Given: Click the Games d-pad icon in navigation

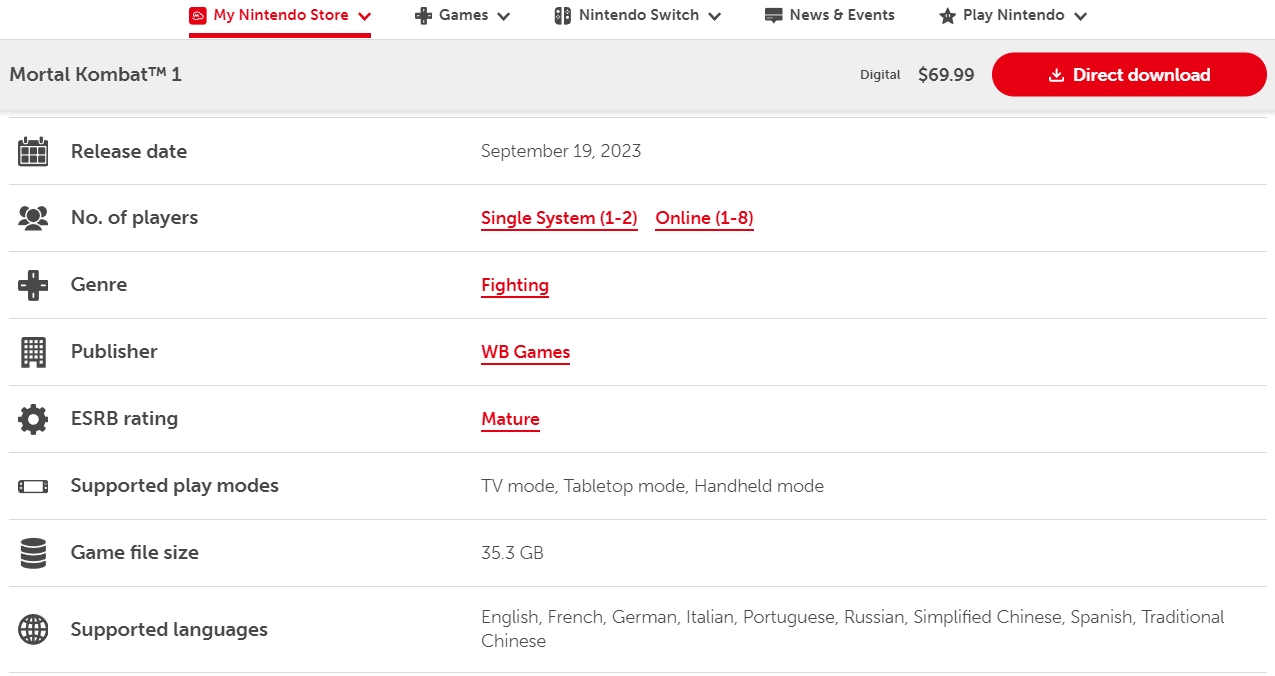Looking at the screenshot, I should 424,16.
